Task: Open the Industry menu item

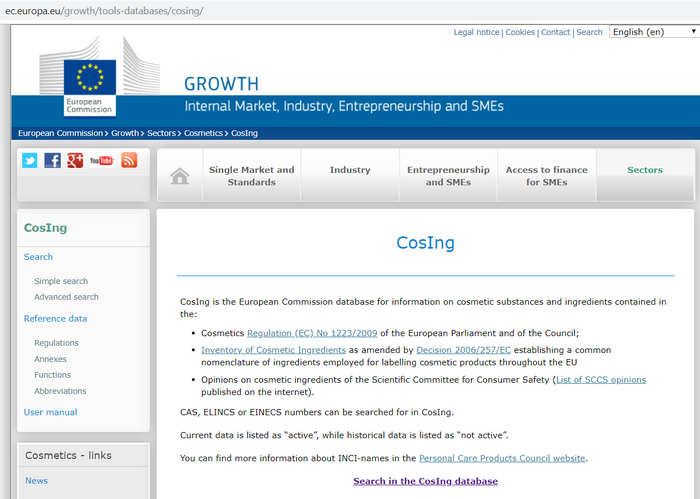Action: (350, 170)
